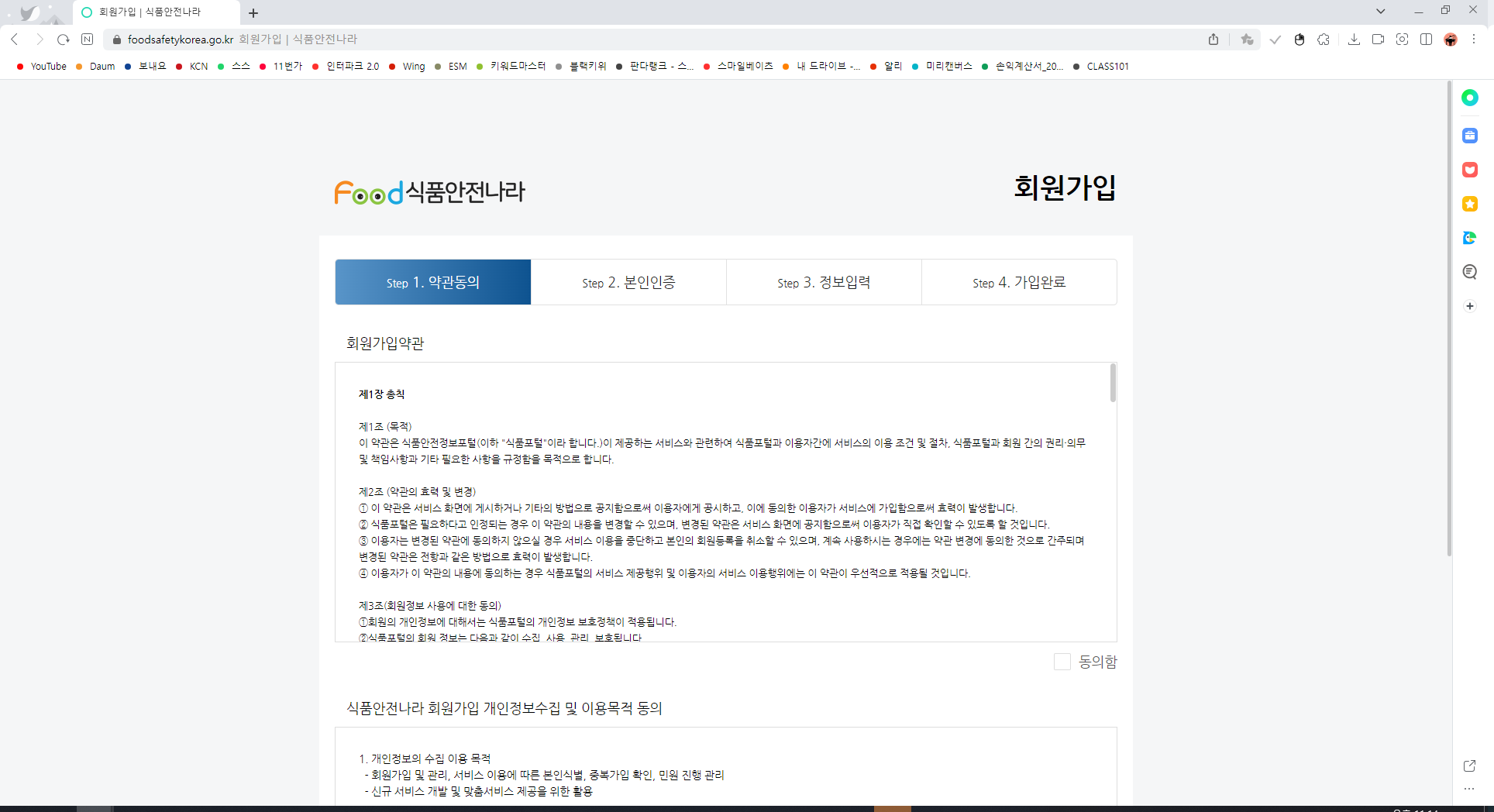Image resolution: width=1494 pixels, height=812 pixels.
Task: Toggle the split-view side panel icon
Action: click(1426, 40)
